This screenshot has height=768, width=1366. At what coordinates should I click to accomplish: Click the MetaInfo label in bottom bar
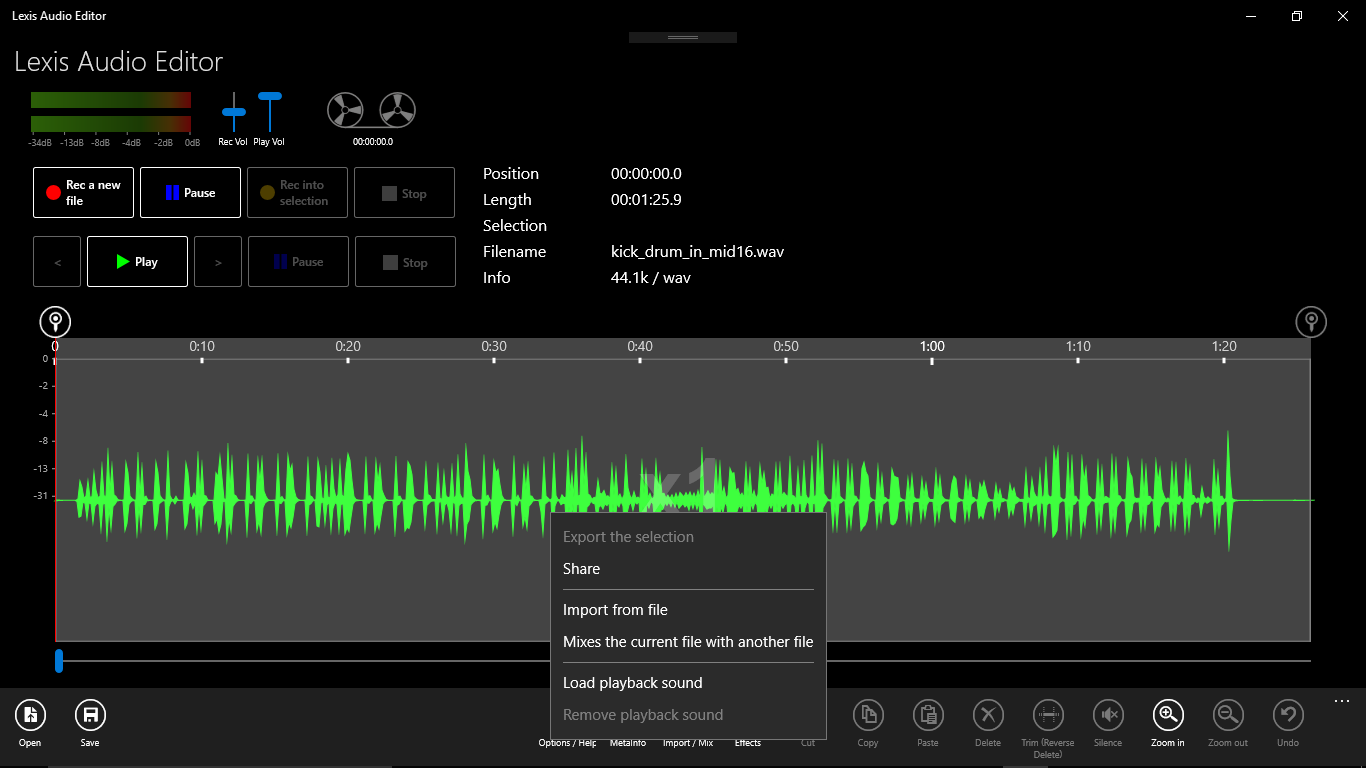[628, 743]
